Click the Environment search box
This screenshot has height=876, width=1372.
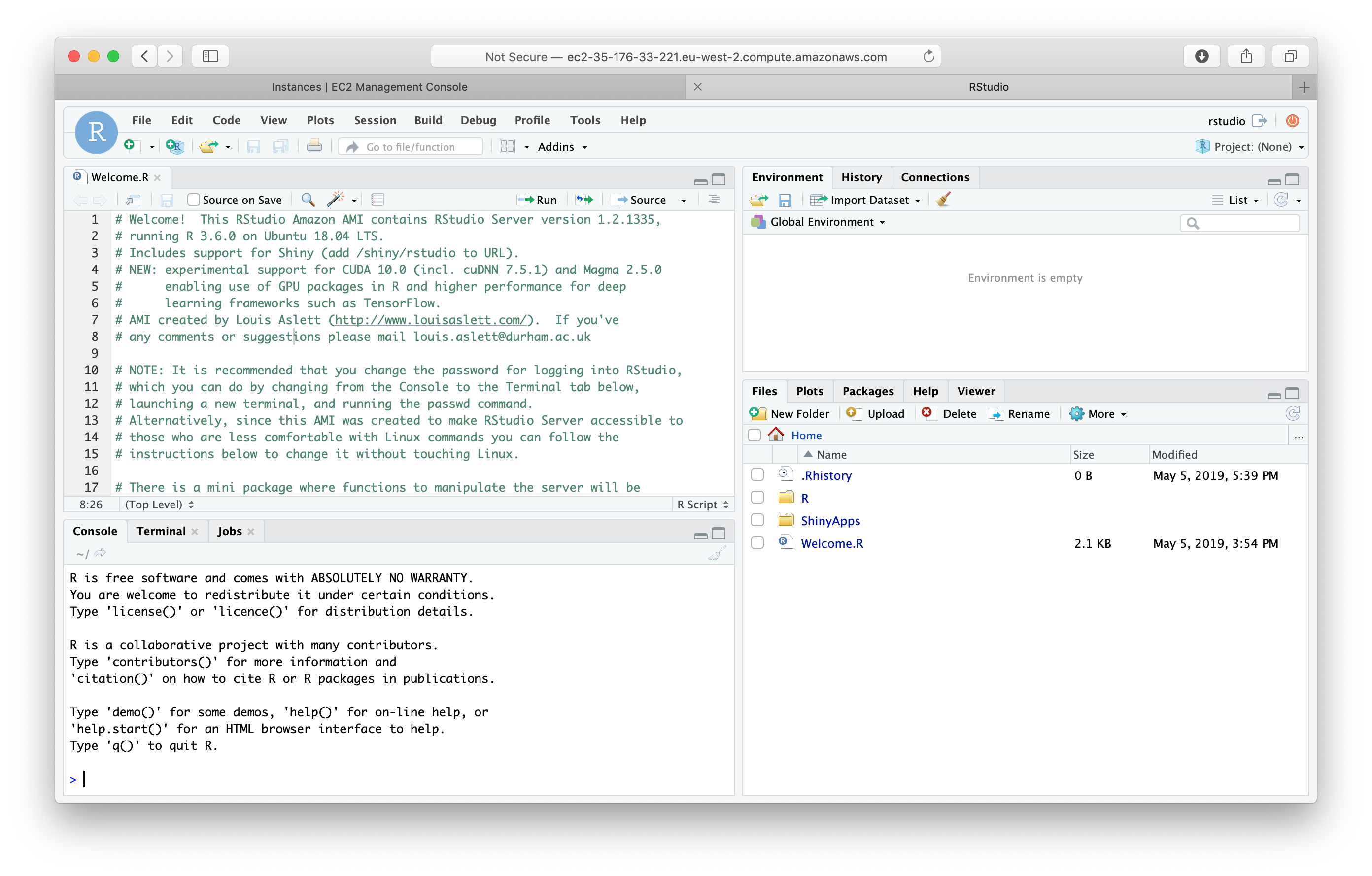click(1239, 223)
